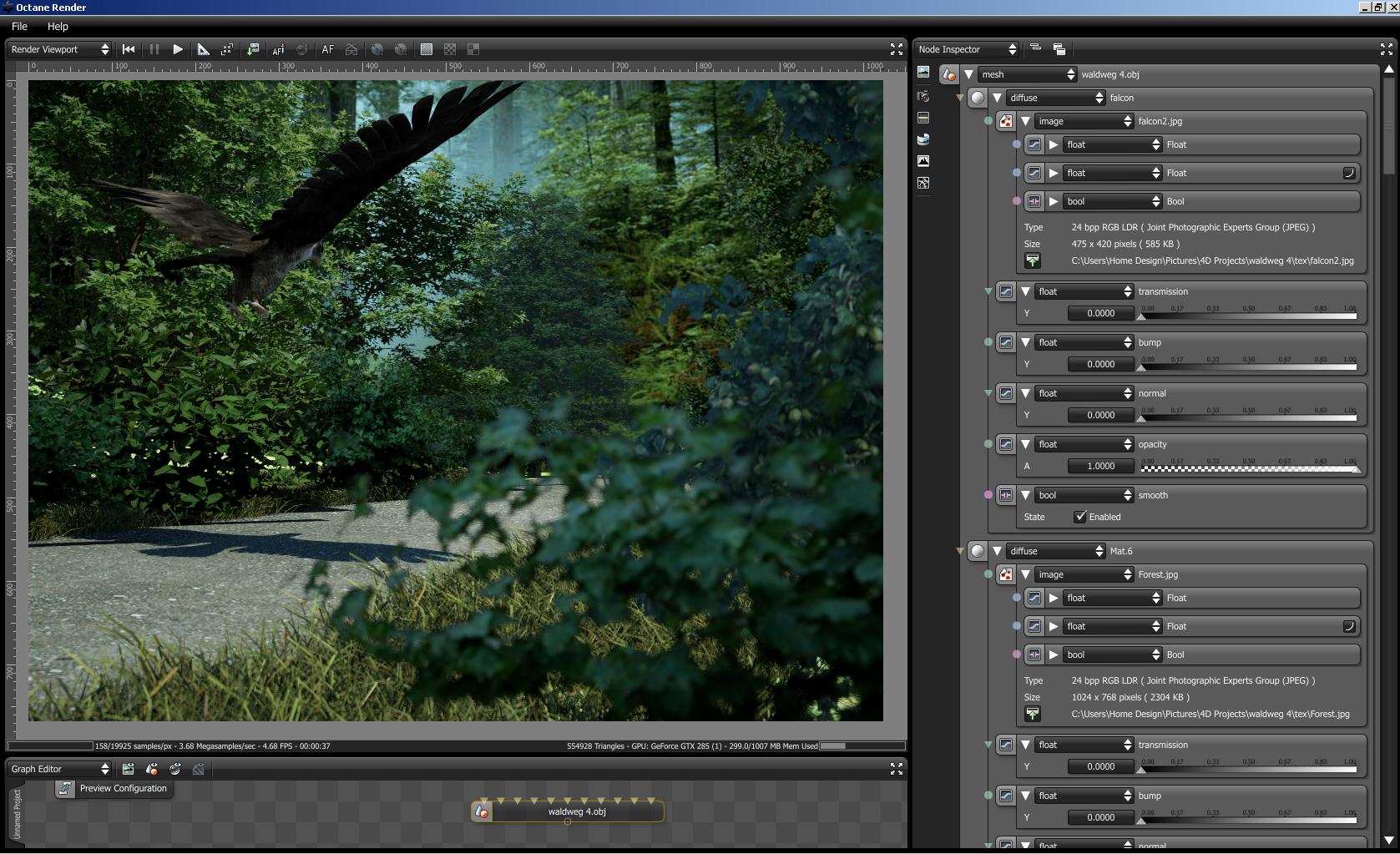1400x854 pixels.
Task: Click the falcon opacity A value field
Action: click(1101, 466)
